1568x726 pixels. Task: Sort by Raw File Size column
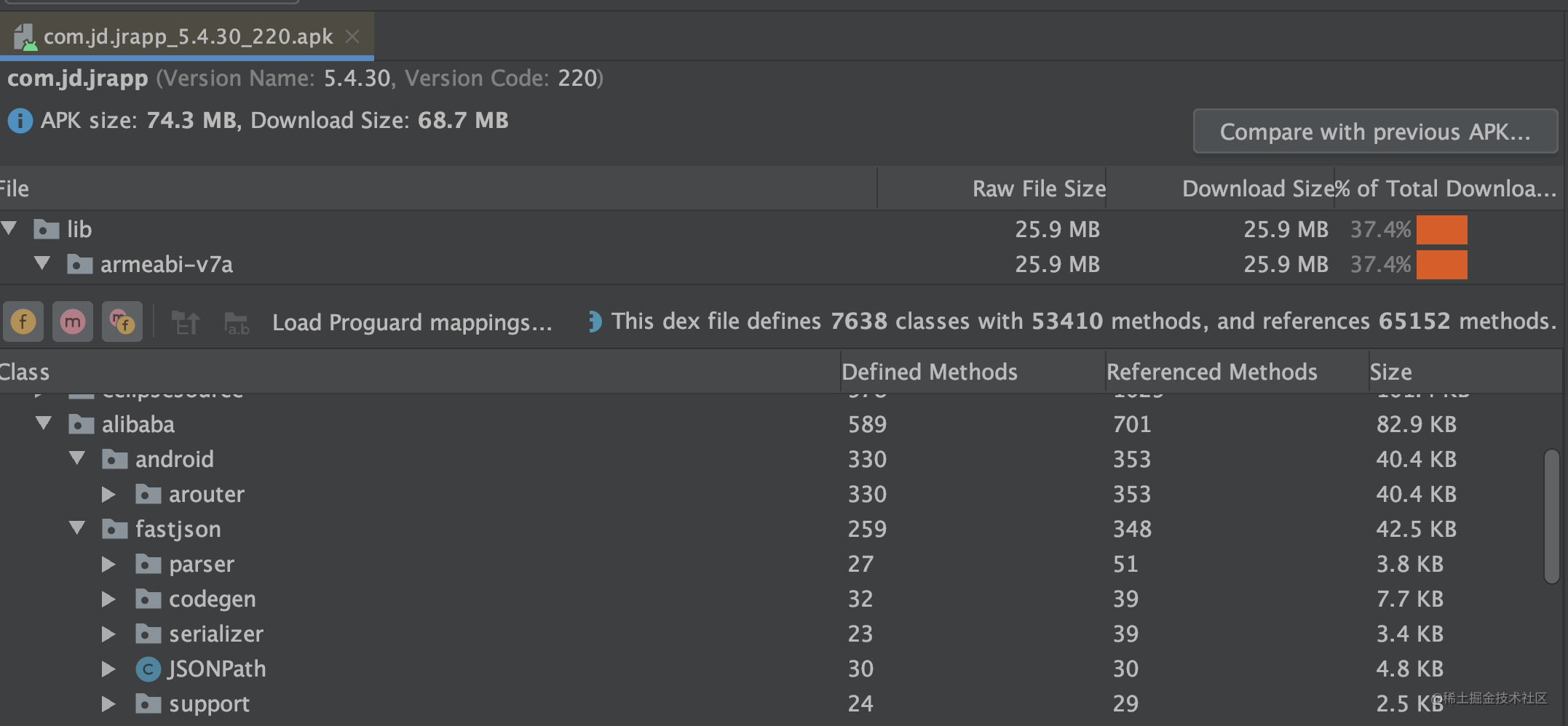[x=992, y=188]
